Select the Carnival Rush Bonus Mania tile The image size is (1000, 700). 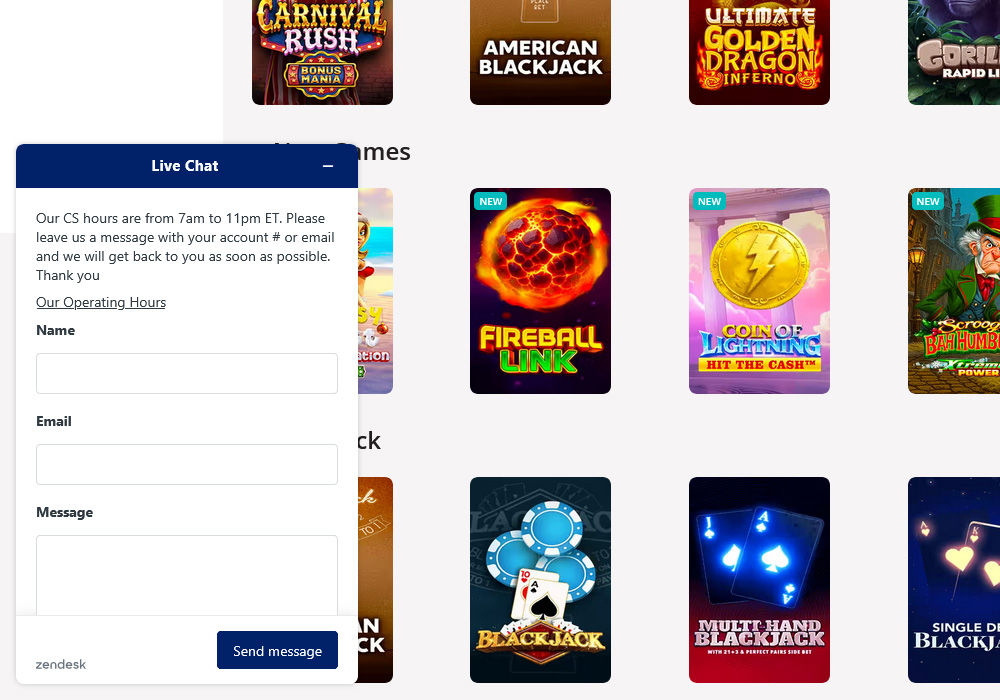(322, 52)
